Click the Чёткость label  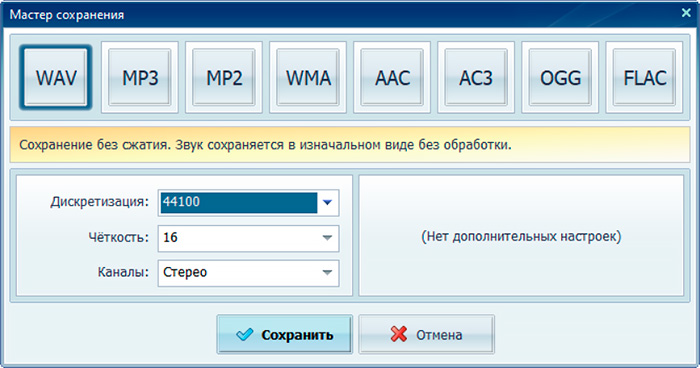click(119, 237)
